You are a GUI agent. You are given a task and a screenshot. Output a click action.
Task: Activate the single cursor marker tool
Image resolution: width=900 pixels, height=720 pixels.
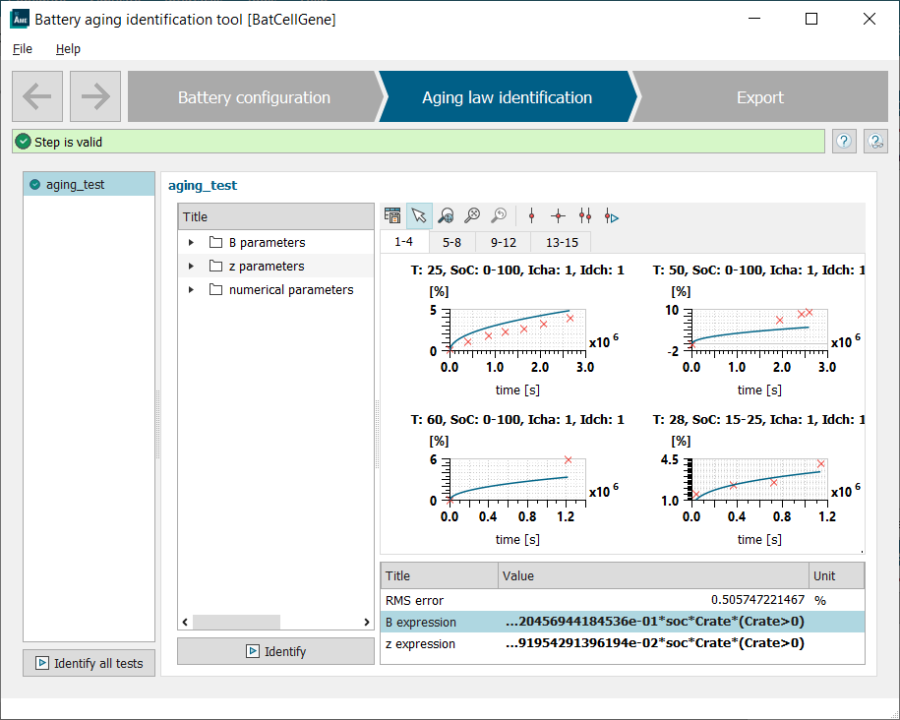coord(531,214)
